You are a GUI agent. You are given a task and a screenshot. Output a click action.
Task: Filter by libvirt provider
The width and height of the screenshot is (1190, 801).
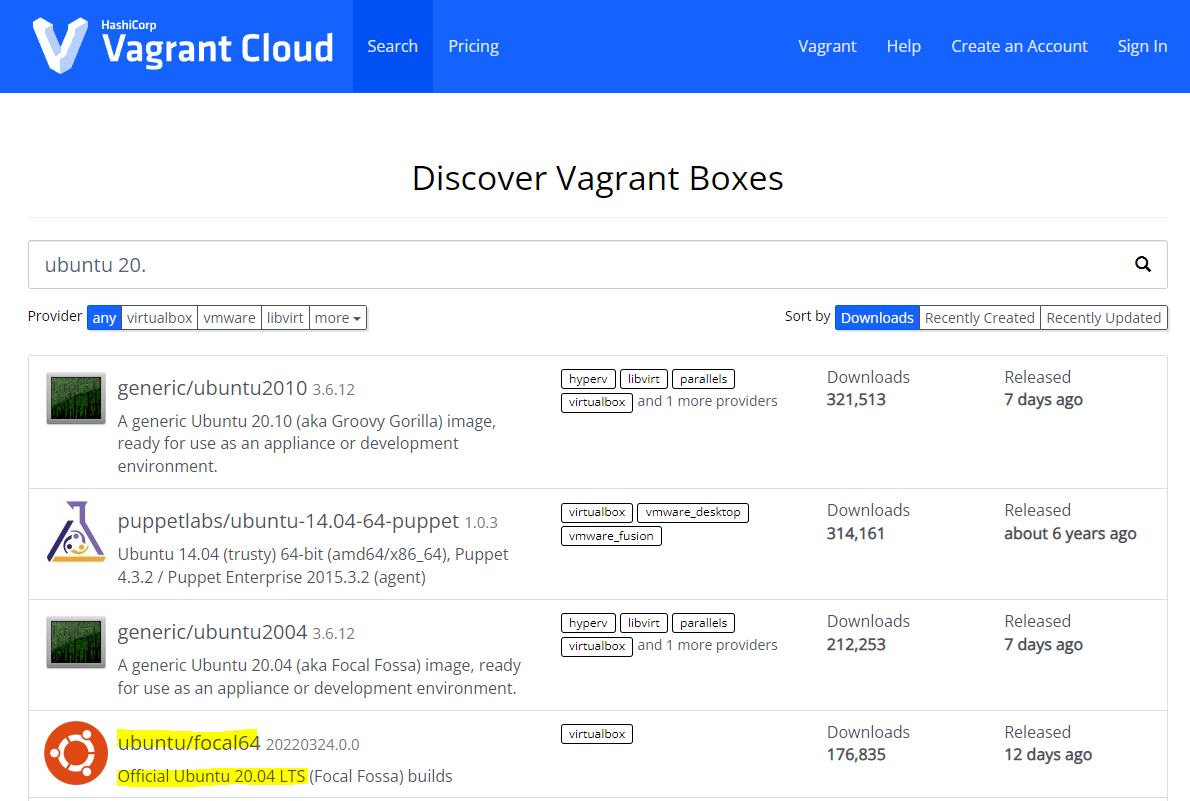point(285,317)
